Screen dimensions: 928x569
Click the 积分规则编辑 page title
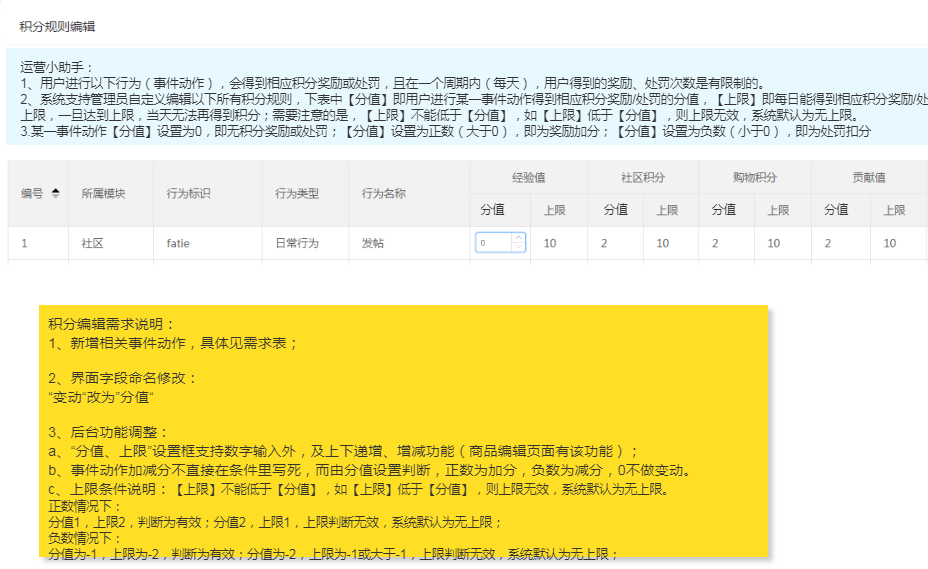pos(58,24)
